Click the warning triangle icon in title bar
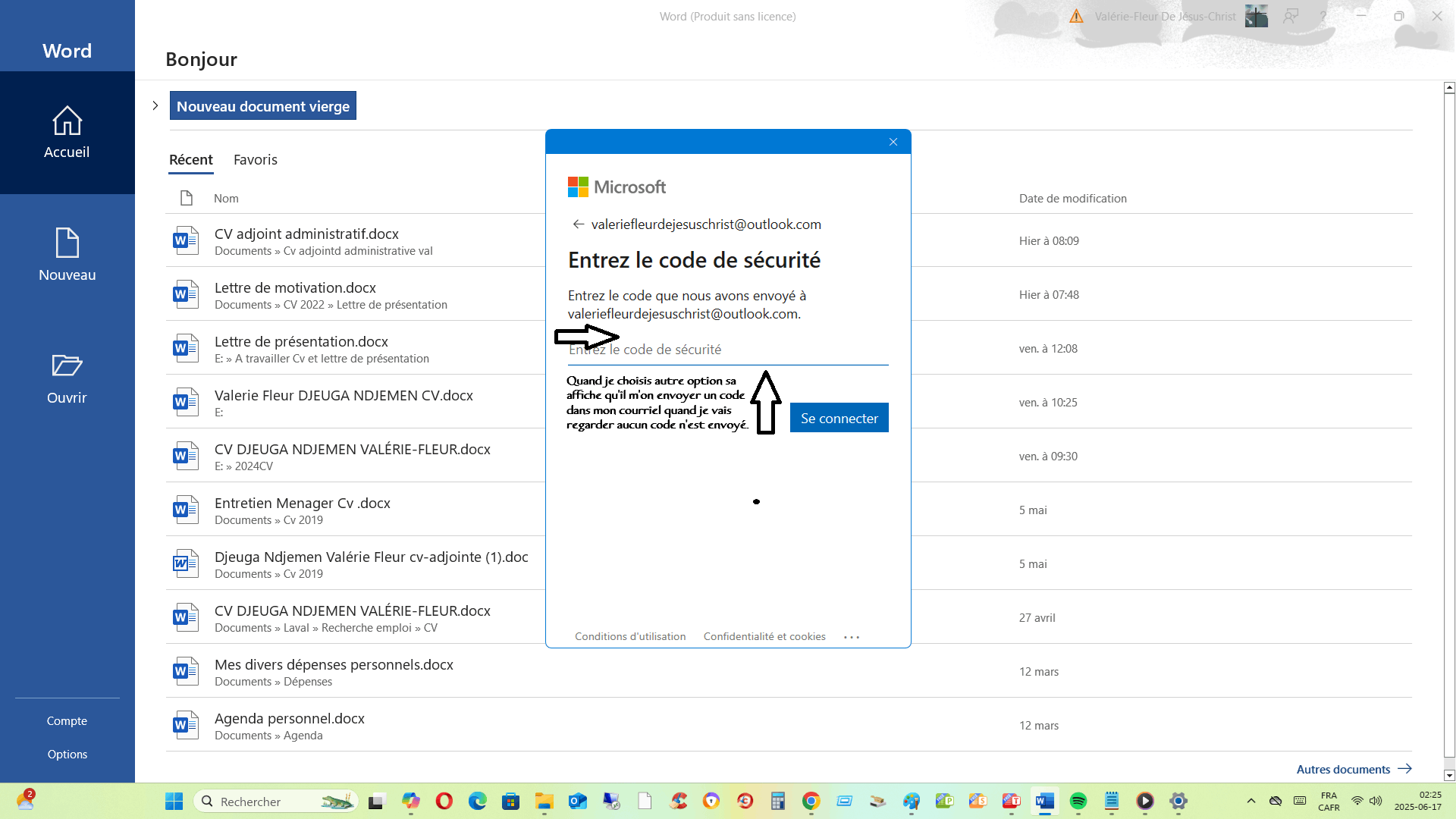The height and width of the screenshot is (819, 1456). pos(1076,16)
